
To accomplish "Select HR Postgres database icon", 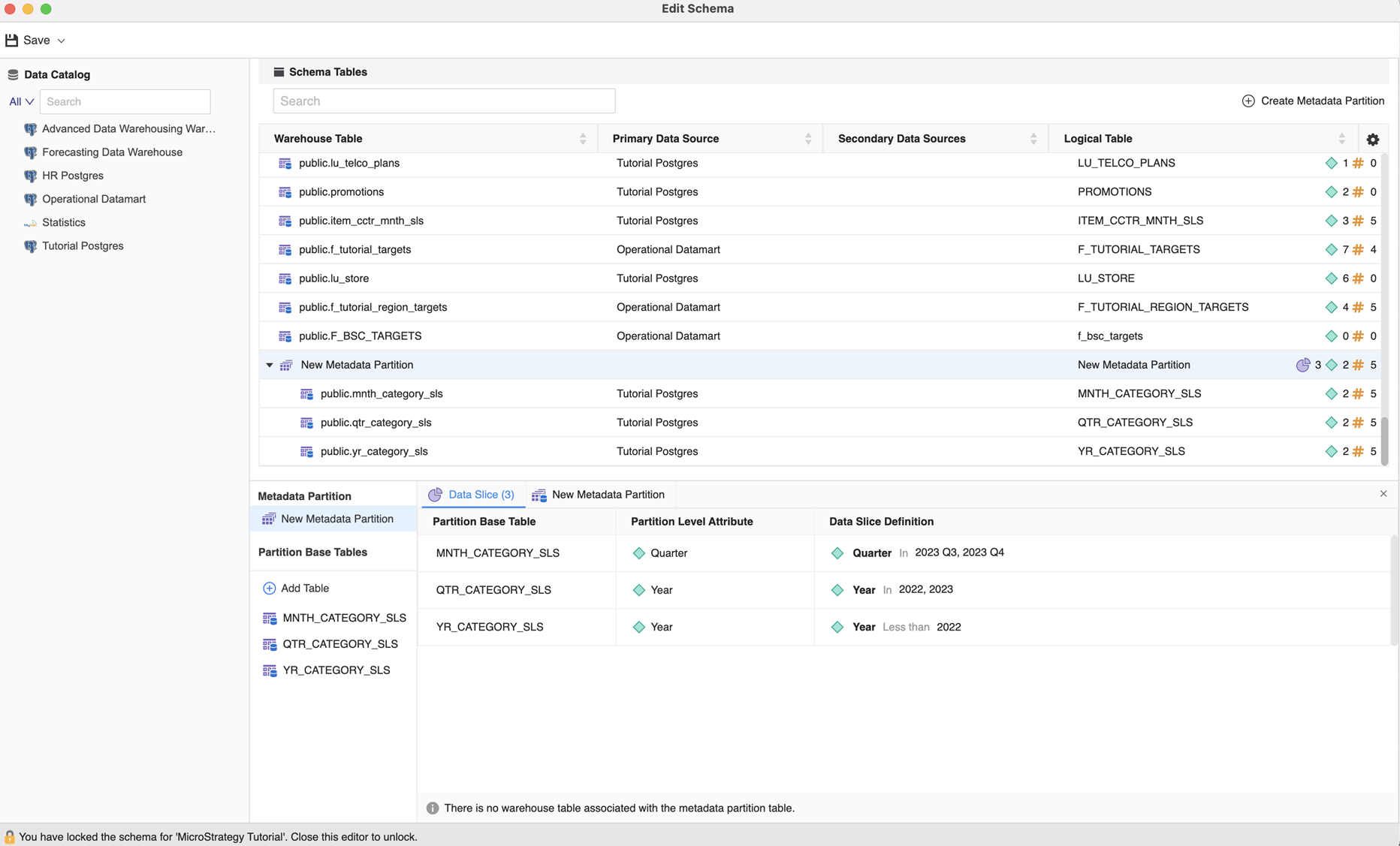I will (x=30, y=176).
